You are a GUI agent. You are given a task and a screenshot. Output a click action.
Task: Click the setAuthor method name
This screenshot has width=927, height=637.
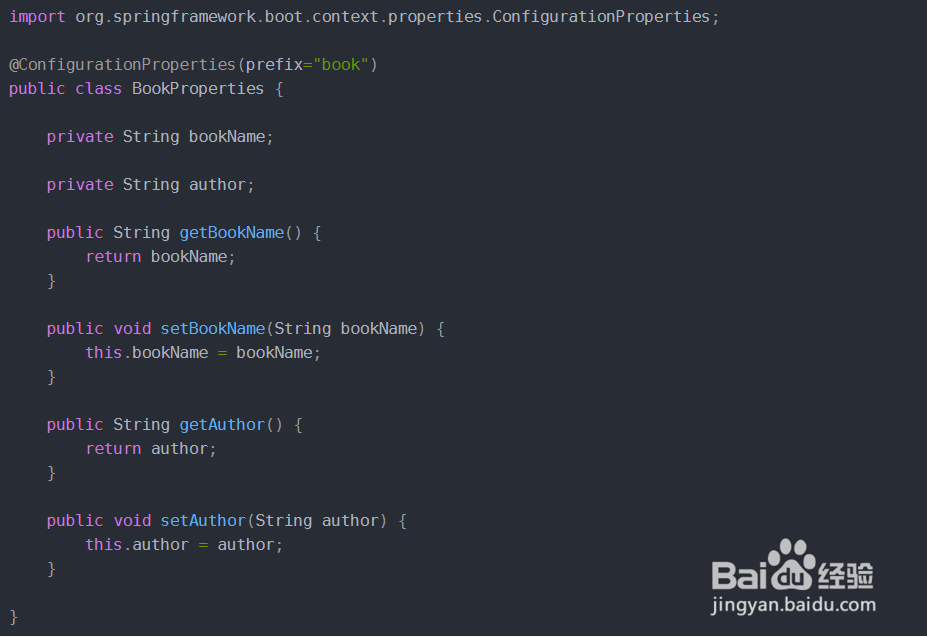(203, 520)
